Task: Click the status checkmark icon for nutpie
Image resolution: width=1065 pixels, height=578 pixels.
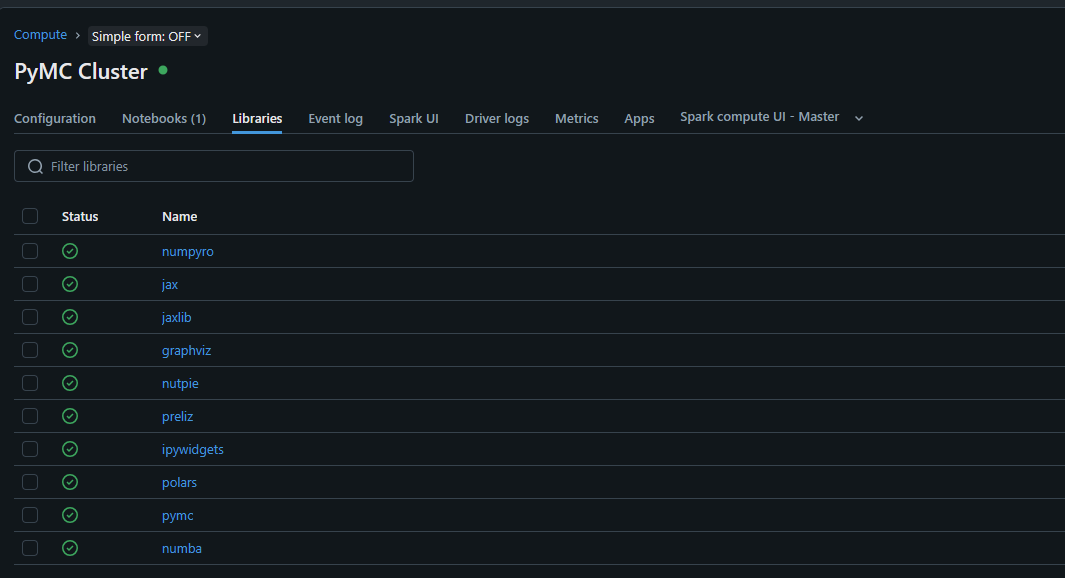Action: [70, 383]
